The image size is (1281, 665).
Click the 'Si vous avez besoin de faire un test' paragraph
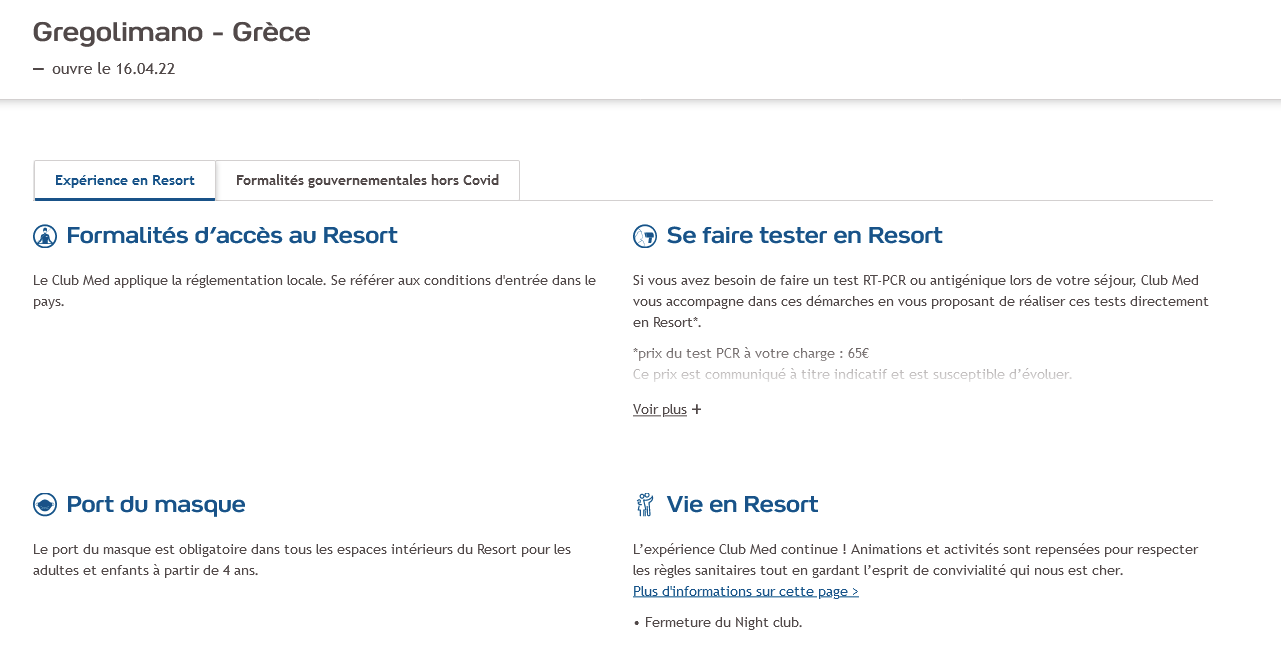pyautogui.click(x=921, y=301)
